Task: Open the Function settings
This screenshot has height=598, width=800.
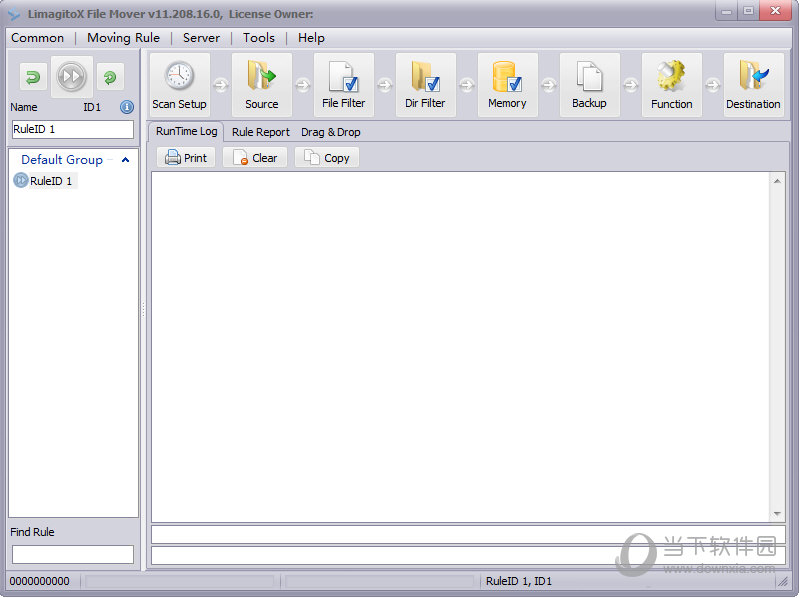Action: (672, 85)
